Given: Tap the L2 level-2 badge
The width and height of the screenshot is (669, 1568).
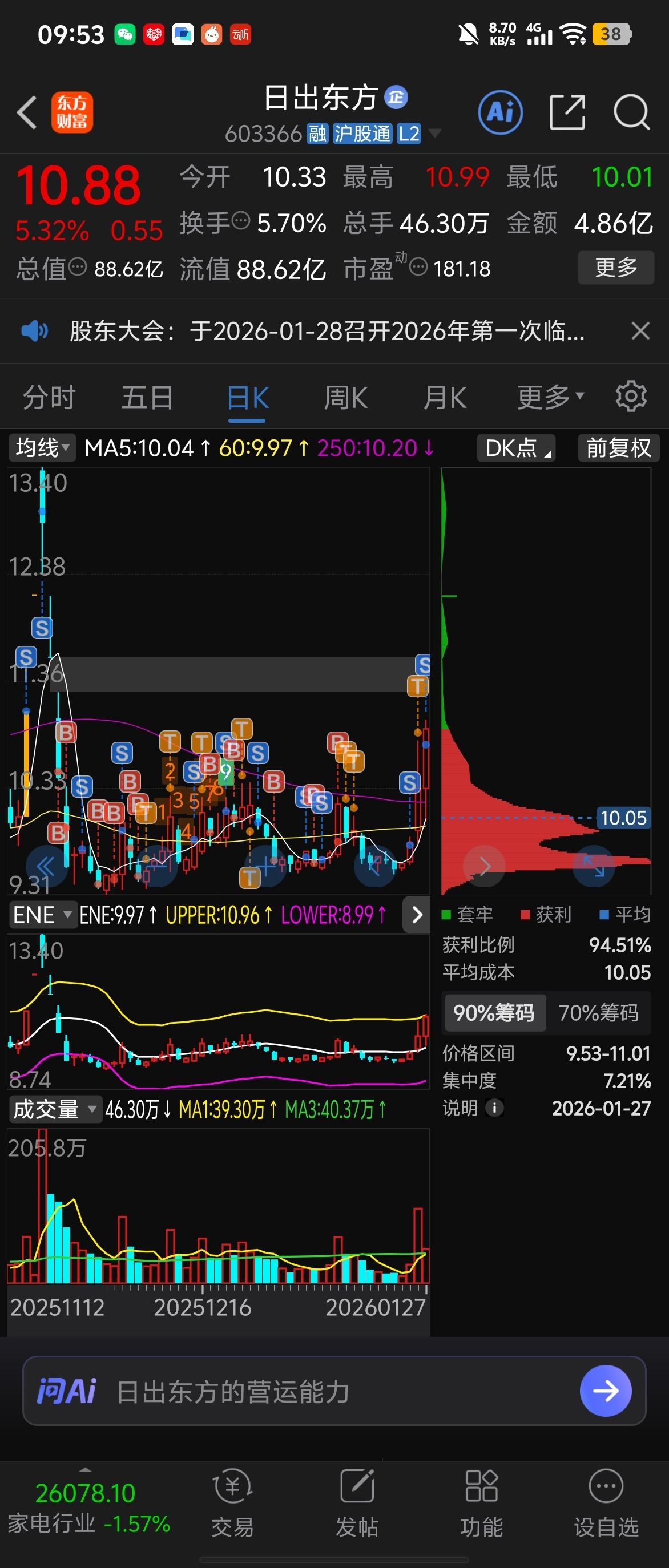Looking at the screenshot, I should 409,134.
